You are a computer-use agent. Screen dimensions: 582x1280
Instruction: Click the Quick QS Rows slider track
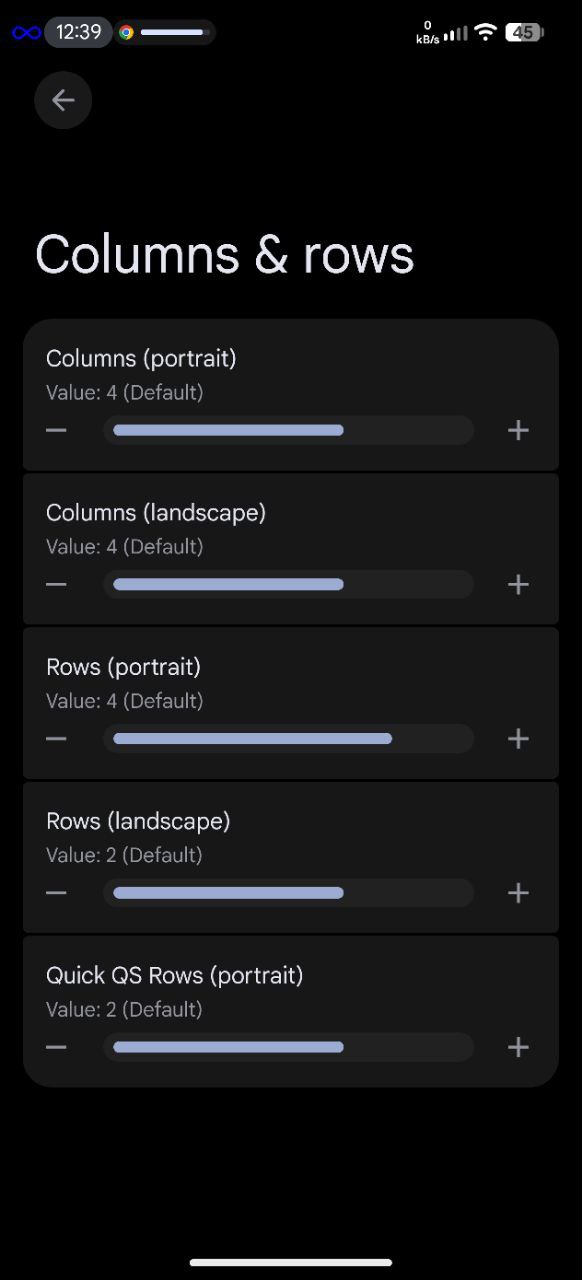click(x=288, y=1047)
